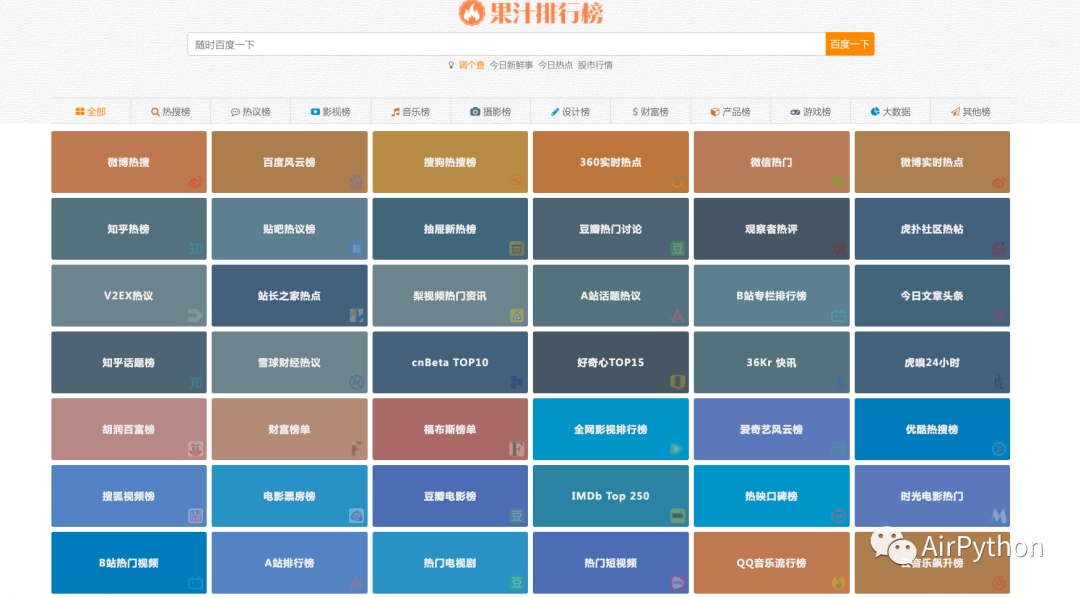The width and height of the screenshot is (1080, 598).
Task: Open the 豆瓣电影榜 card
Action: 450,496
